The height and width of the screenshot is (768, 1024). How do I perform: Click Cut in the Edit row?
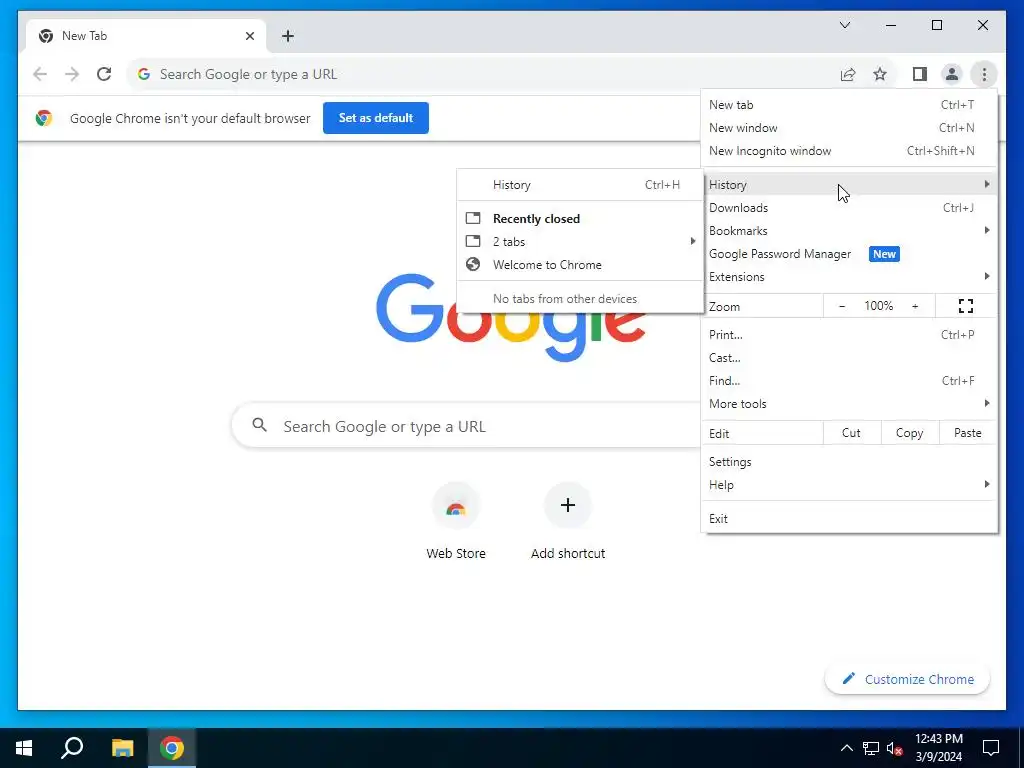(852, 433)
